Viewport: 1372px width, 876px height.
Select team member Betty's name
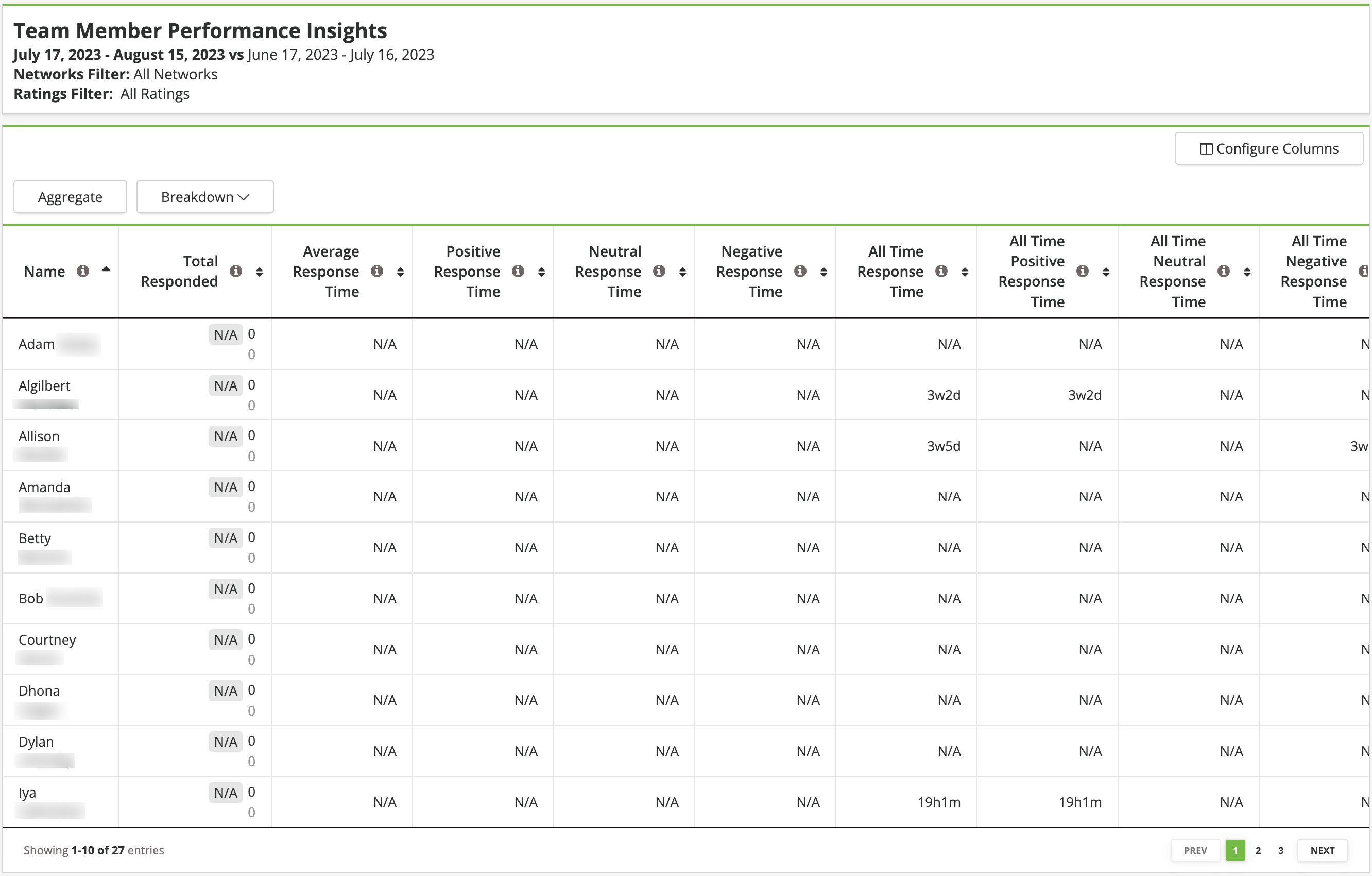[35, 538]
